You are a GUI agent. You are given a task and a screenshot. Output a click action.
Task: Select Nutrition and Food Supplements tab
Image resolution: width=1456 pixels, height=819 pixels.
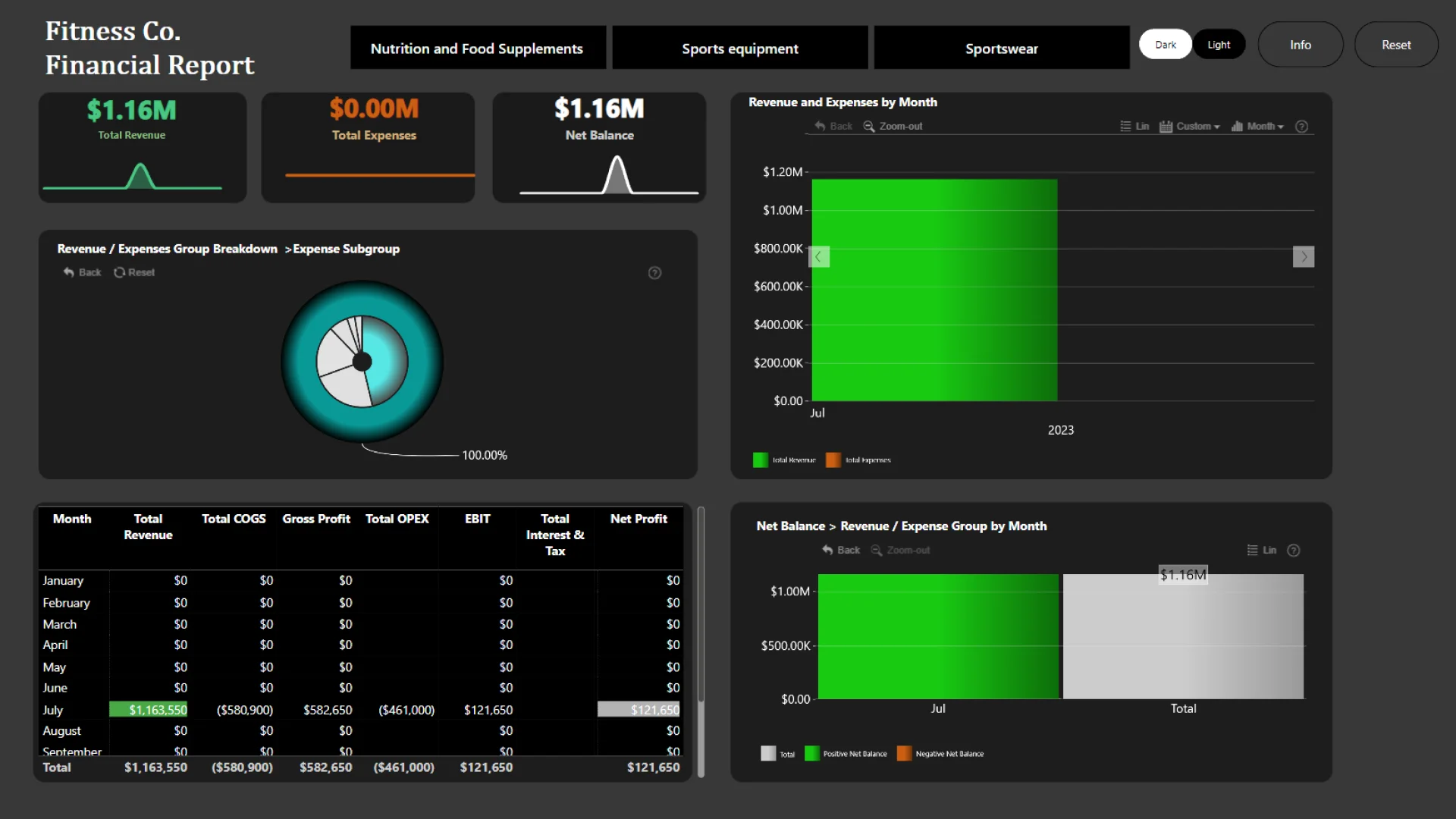pos(478,48)
